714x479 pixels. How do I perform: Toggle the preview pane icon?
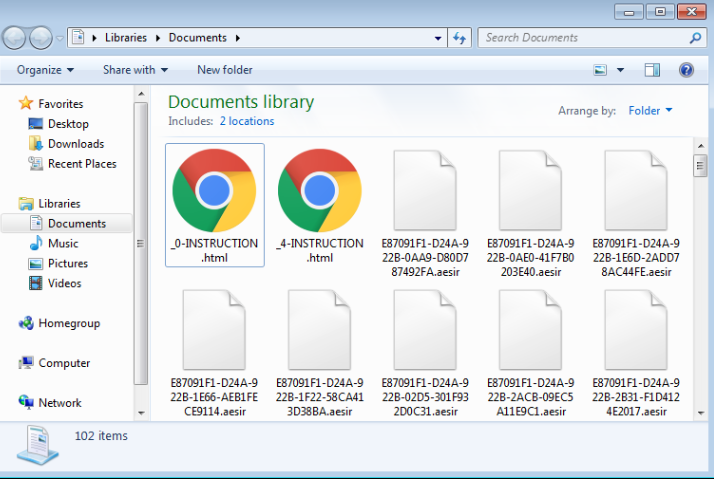pyautogui.click(x=652, y=70)
